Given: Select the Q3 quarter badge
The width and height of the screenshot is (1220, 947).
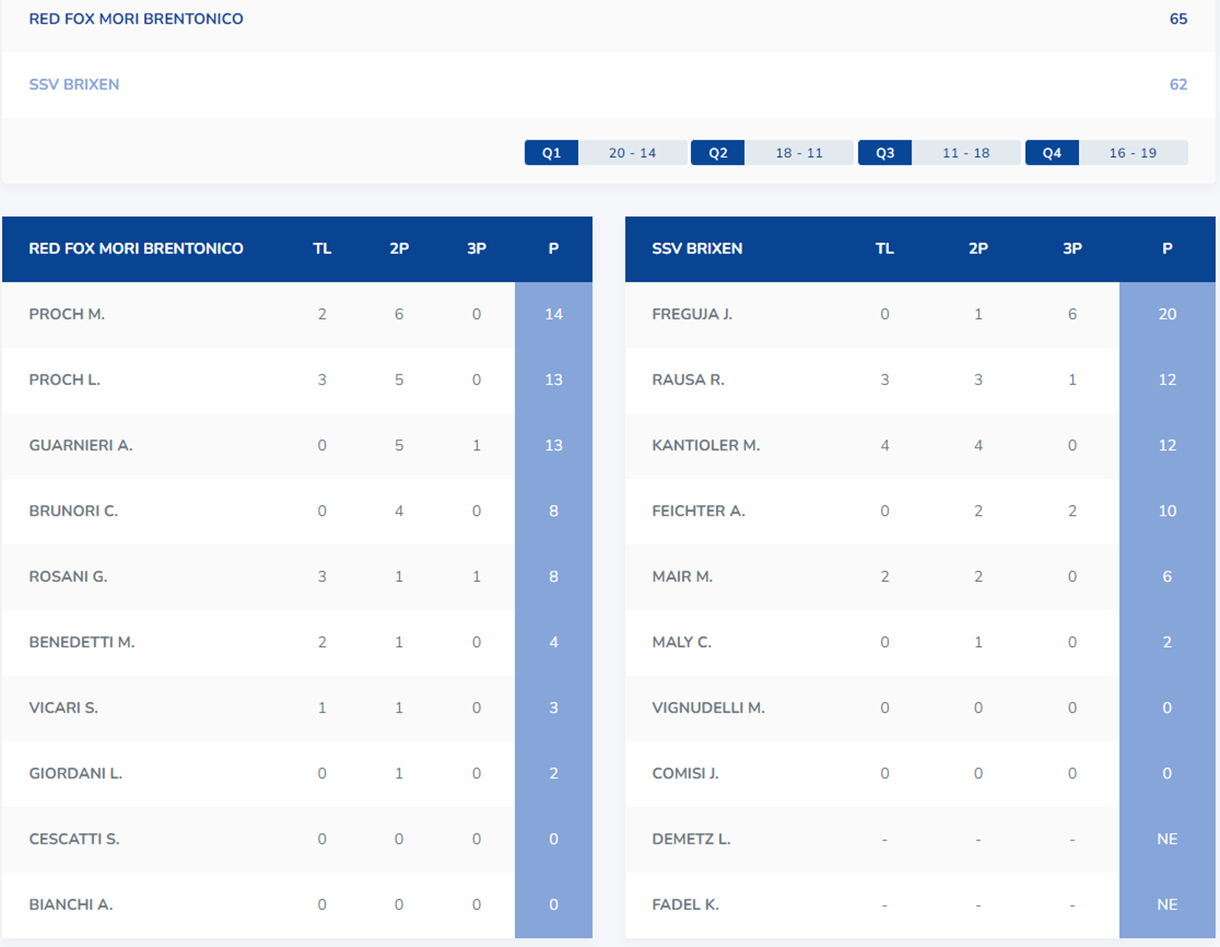Looking at the screenshot, I should [884, 153].
